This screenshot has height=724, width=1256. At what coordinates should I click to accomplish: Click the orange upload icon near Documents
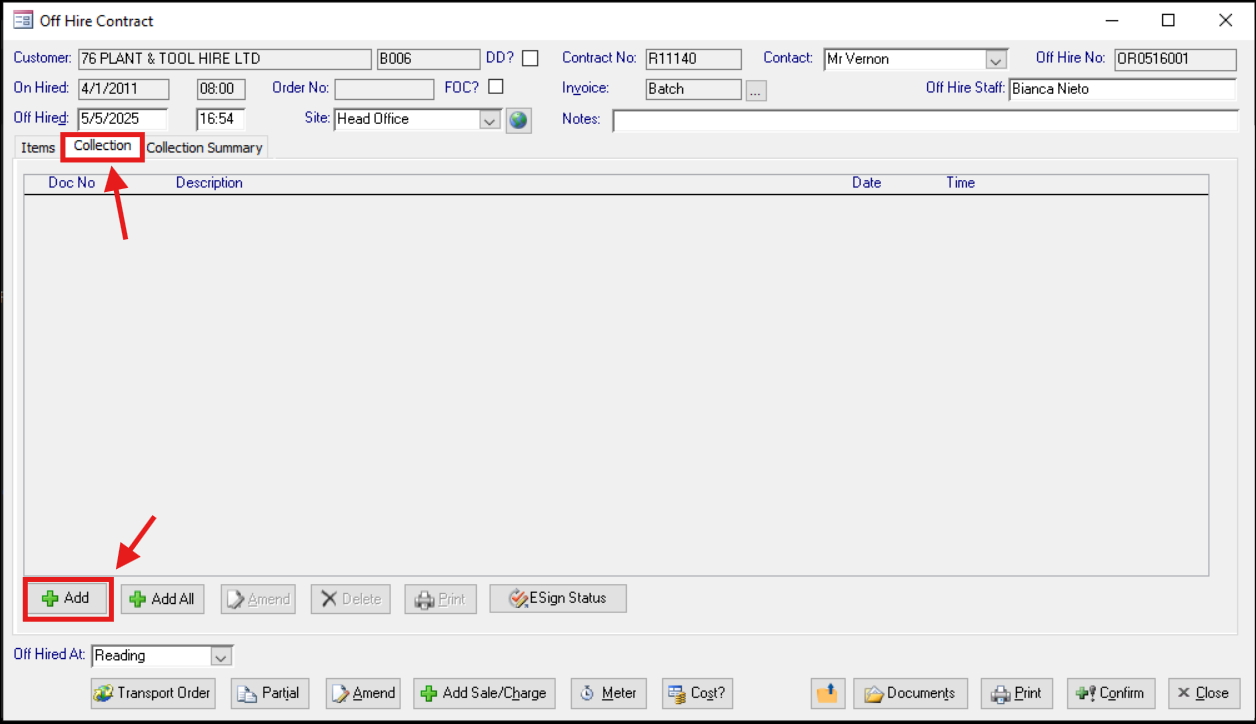tap(827, 693)
